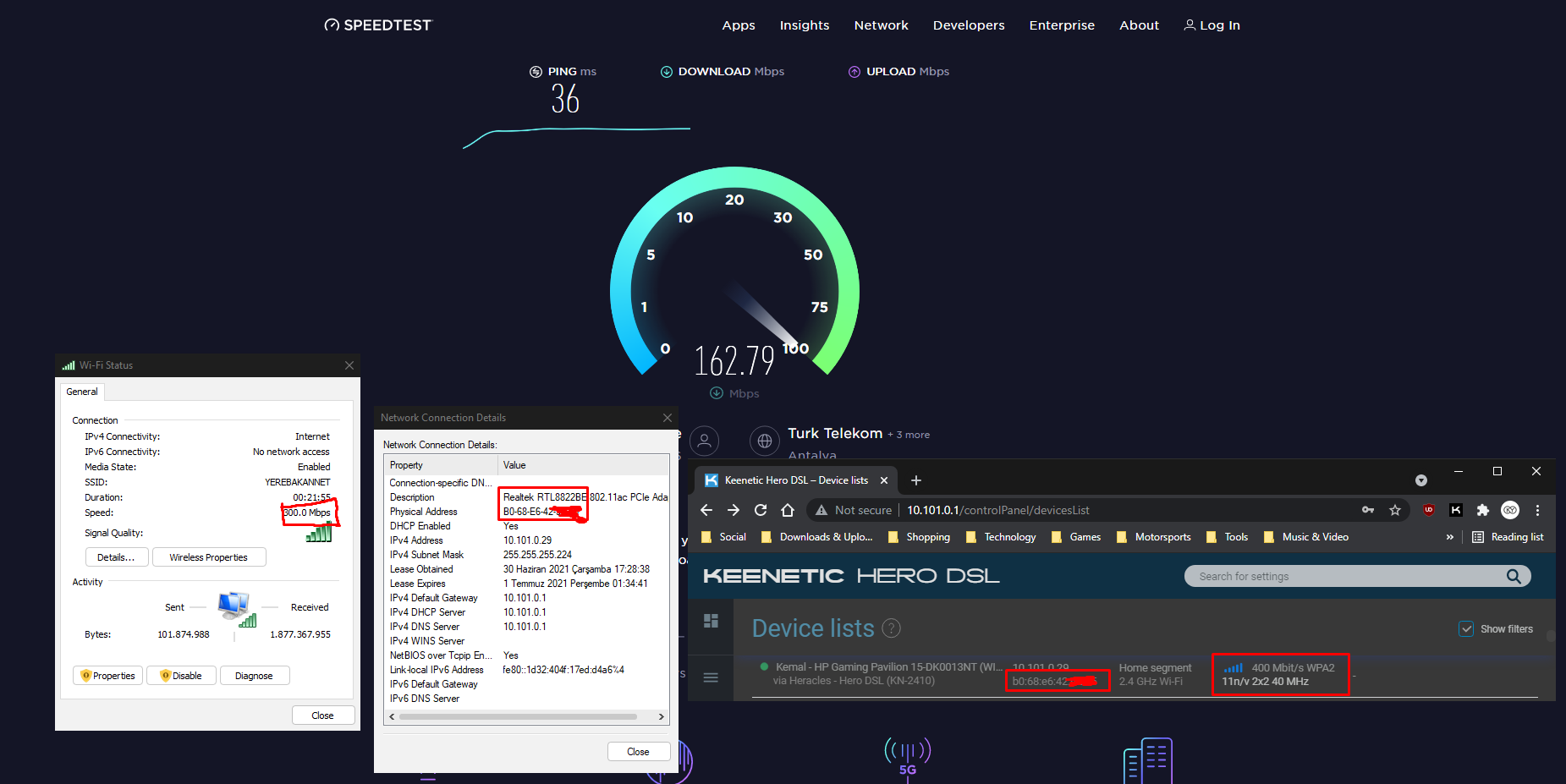Open the Downloads & Uplo... bookmarks folder
Screen dimensions: 1566x784
click(x=817, y=537)
